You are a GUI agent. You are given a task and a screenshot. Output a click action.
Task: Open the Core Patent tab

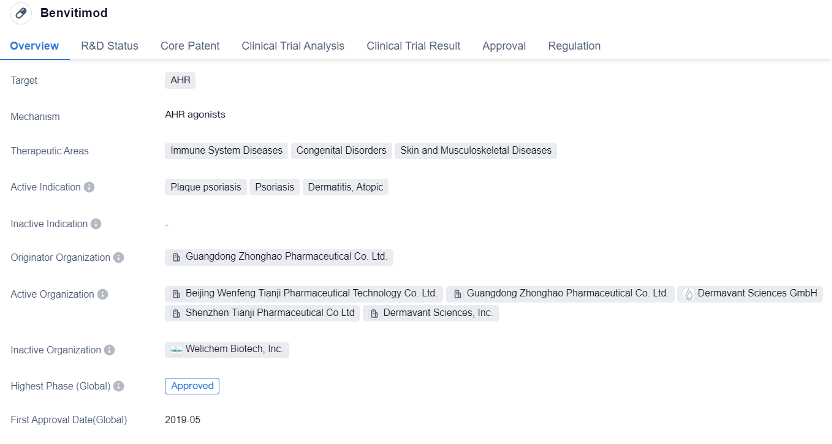[190, 46]
